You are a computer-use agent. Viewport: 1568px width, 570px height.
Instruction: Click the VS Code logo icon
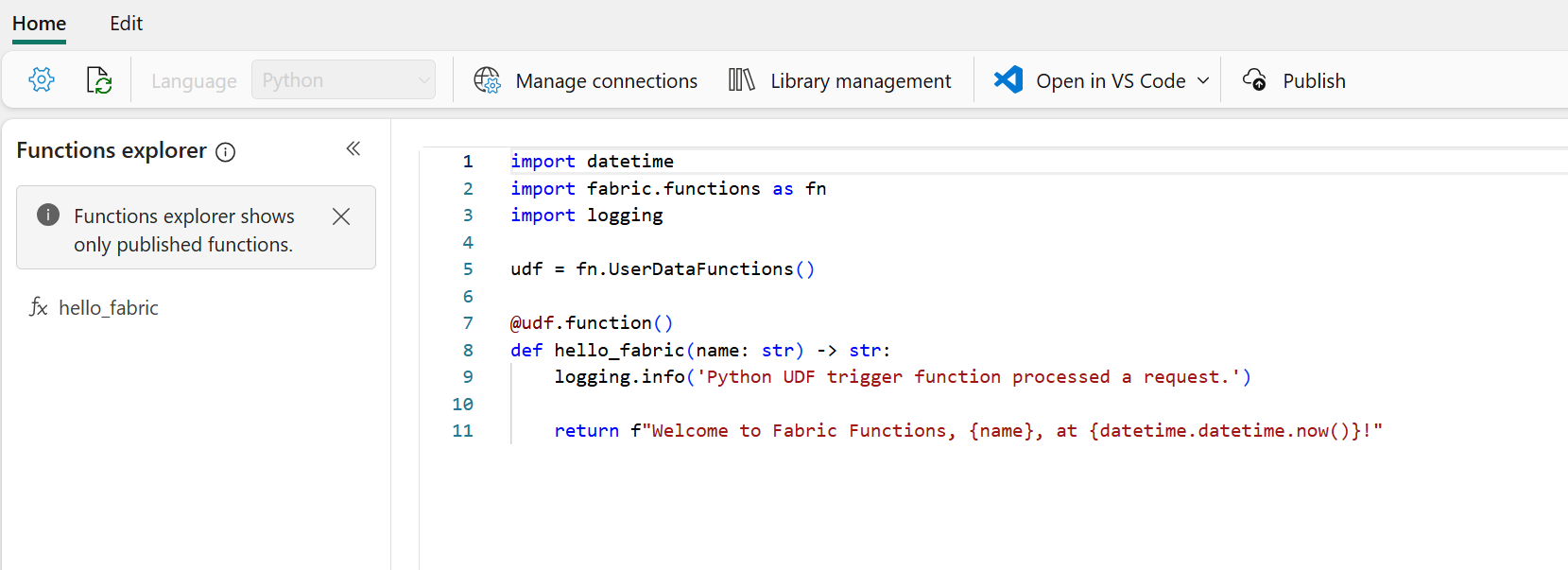pyautogui.click(x=1008, y=80)
